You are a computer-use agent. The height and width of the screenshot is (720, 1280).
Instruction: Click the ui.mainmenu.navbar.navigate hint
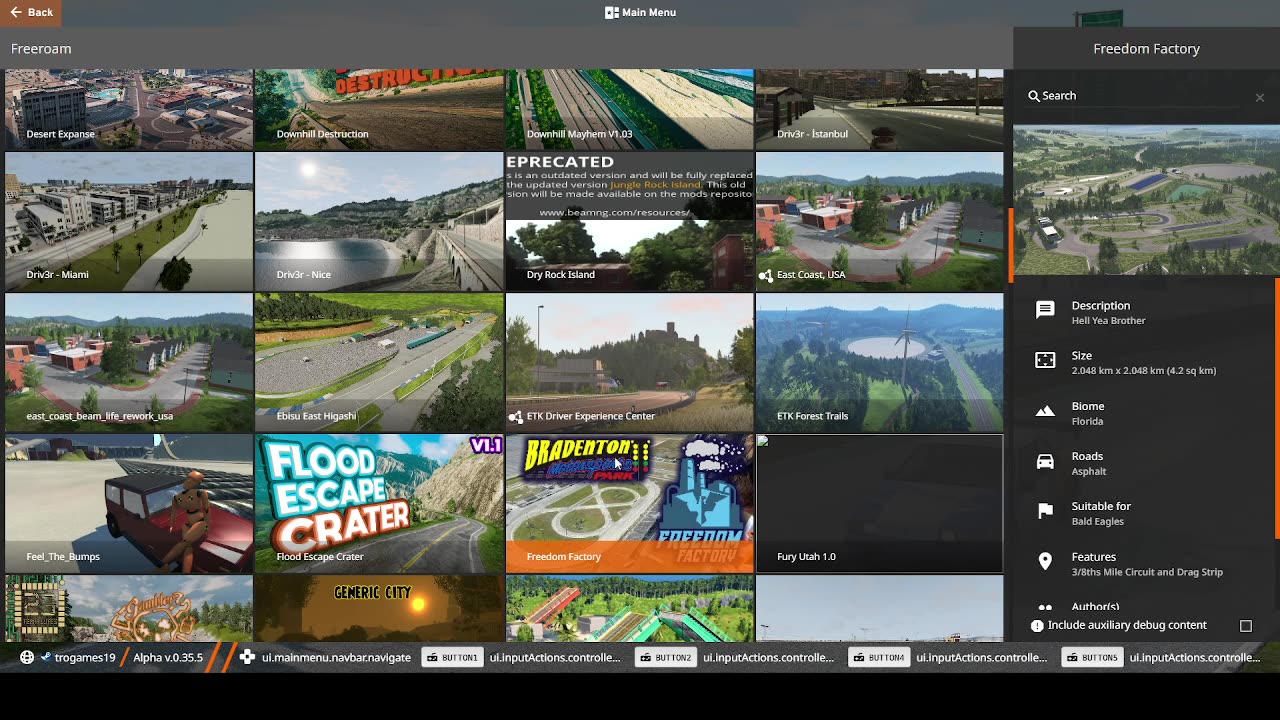click(327, 658)
